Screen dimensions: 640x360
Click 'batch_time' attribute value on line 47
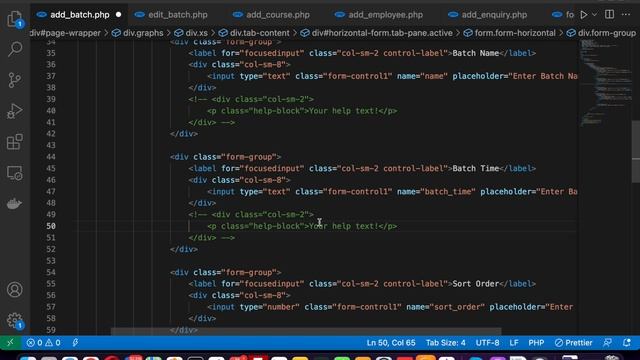[x=448, y=192]
